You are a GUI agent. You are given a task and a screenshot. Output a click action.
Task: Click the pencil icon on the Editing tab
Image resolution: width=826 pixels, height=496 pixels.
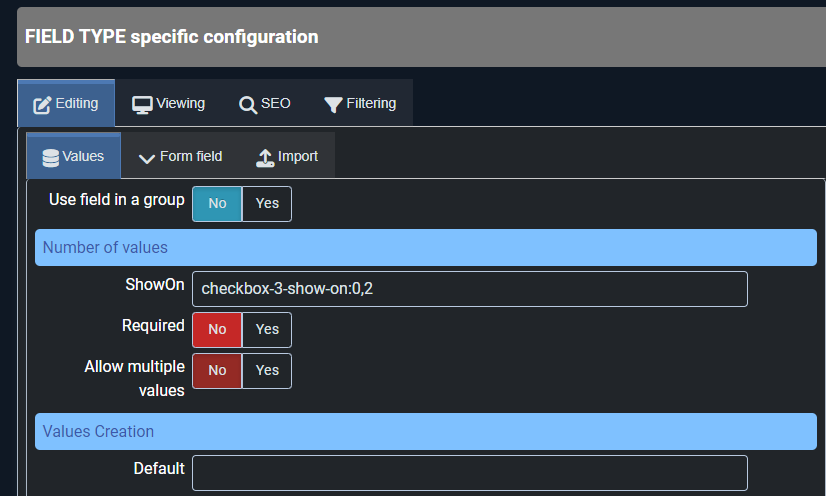[42, 104]
